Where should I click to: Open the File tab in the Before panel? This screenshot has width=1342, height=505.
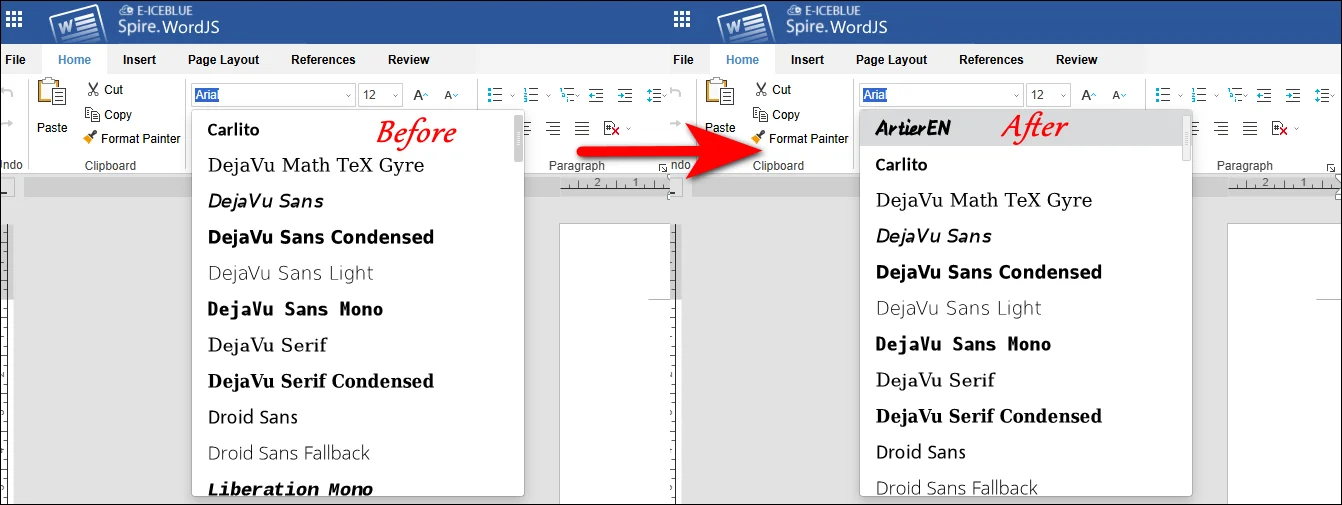15,60
